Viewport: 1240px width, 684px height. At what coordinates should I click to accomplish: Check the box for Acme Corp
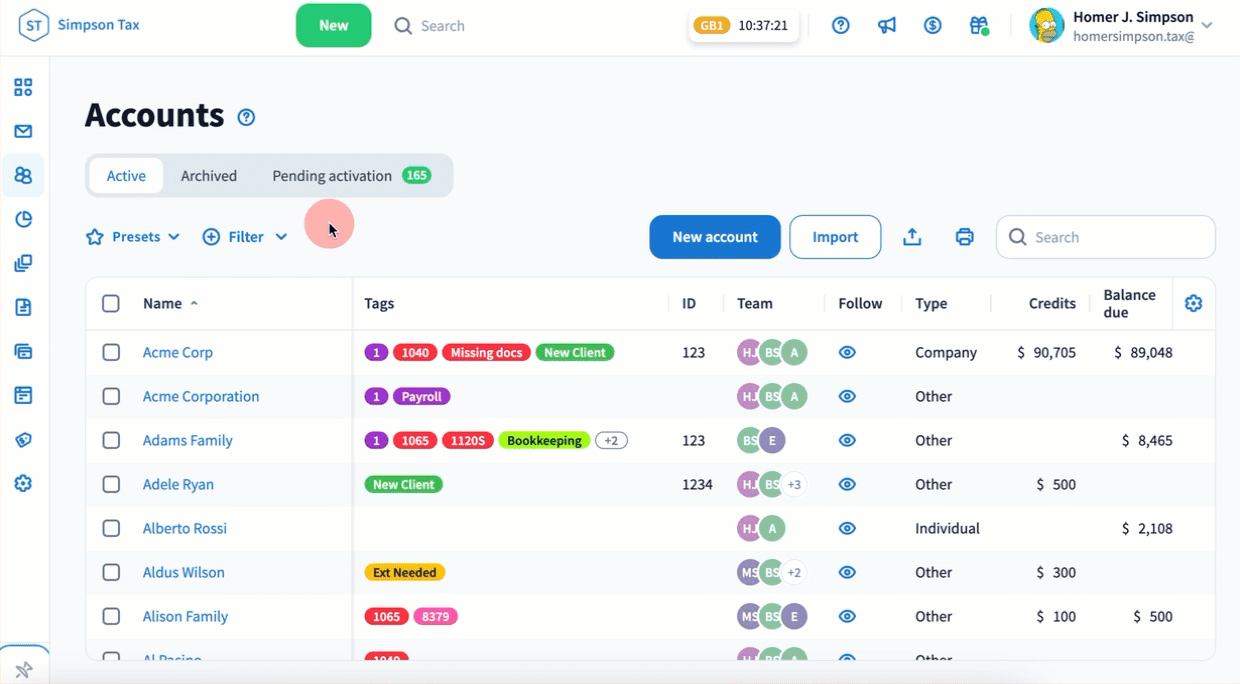tap(111, 352)
